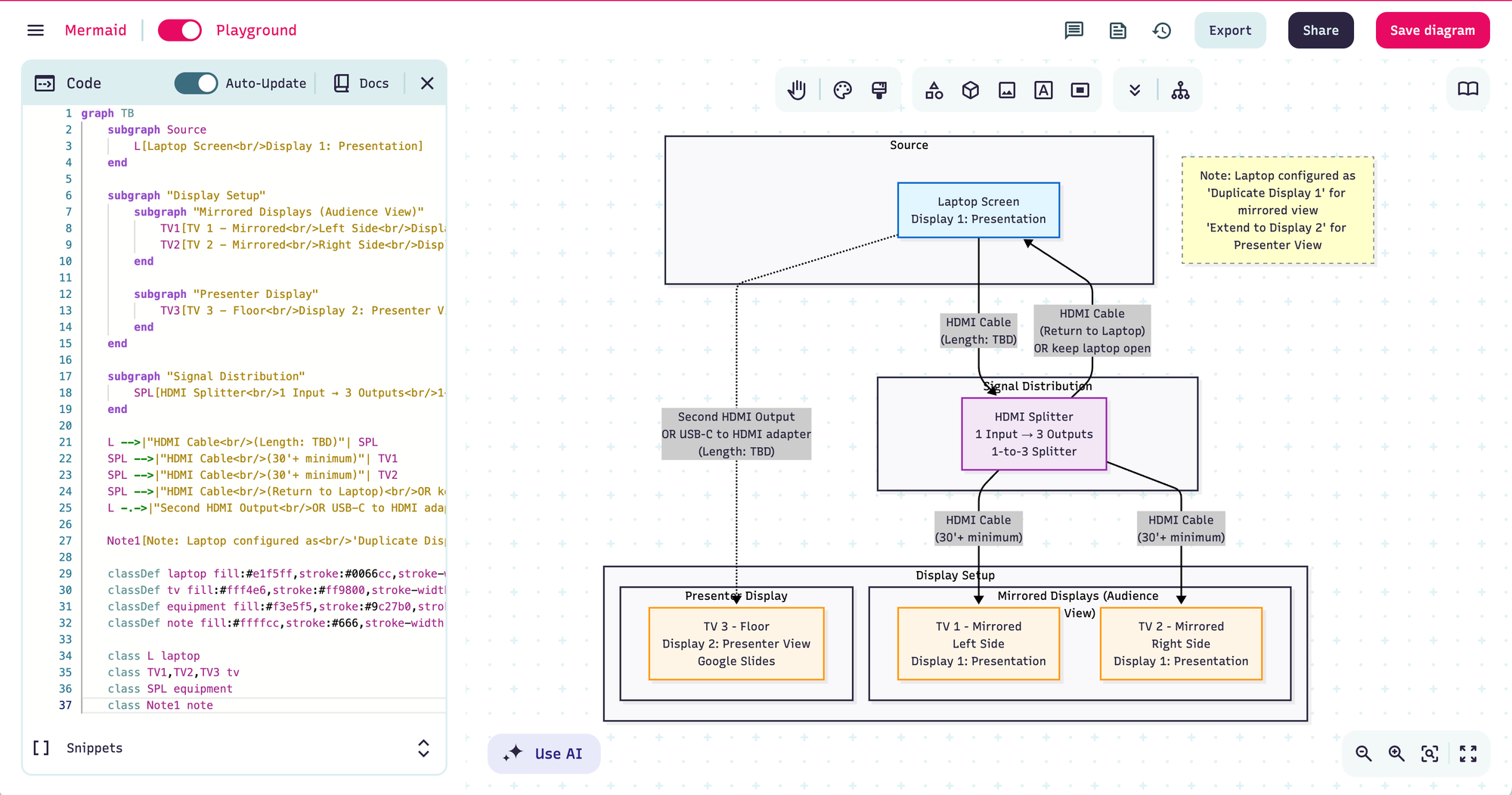
Task: Select the 3D cube icon
Action: pyautogui.click(x=971, y=91)
